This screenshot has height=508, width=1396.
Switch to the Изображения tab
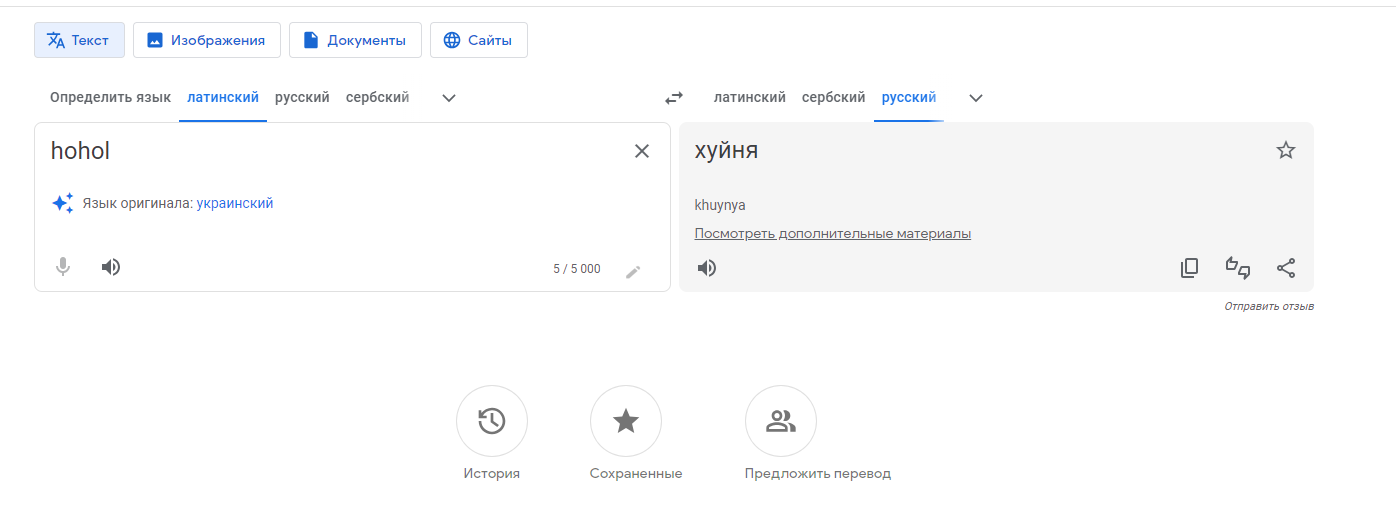click(206, 40)
